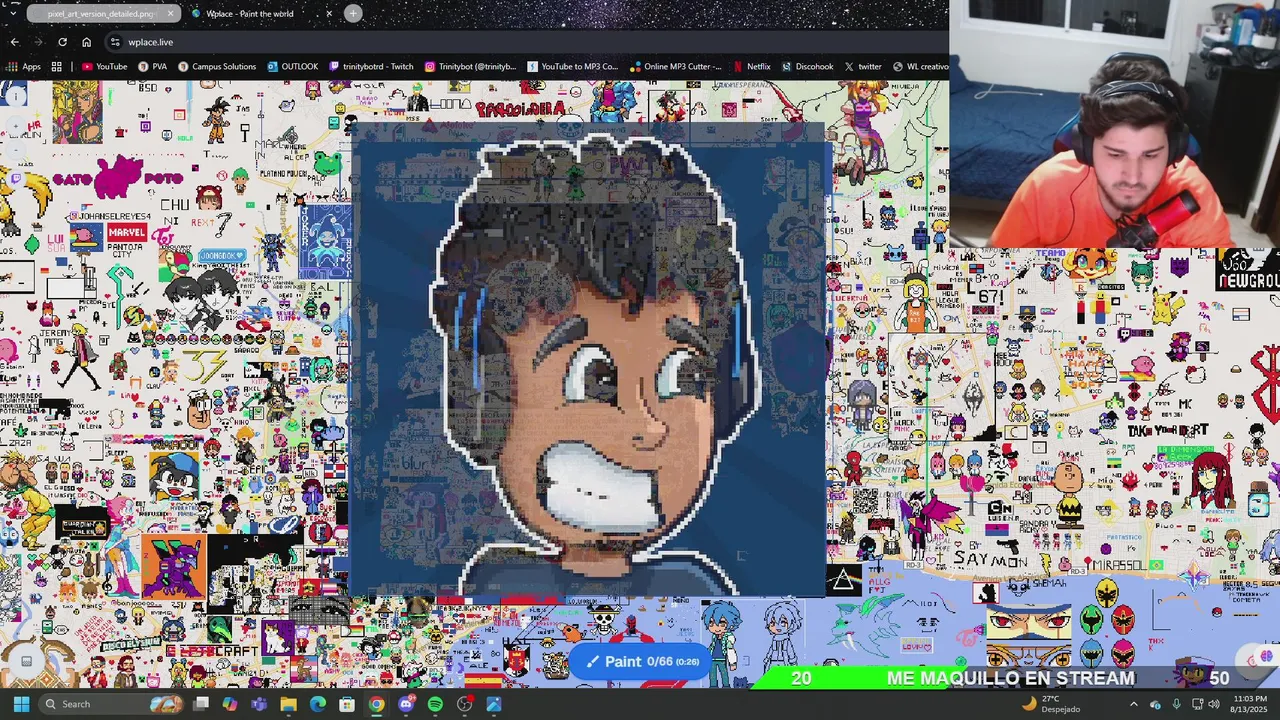
Task: Open the WL creativo bookmark
Action: coord(921,67)
